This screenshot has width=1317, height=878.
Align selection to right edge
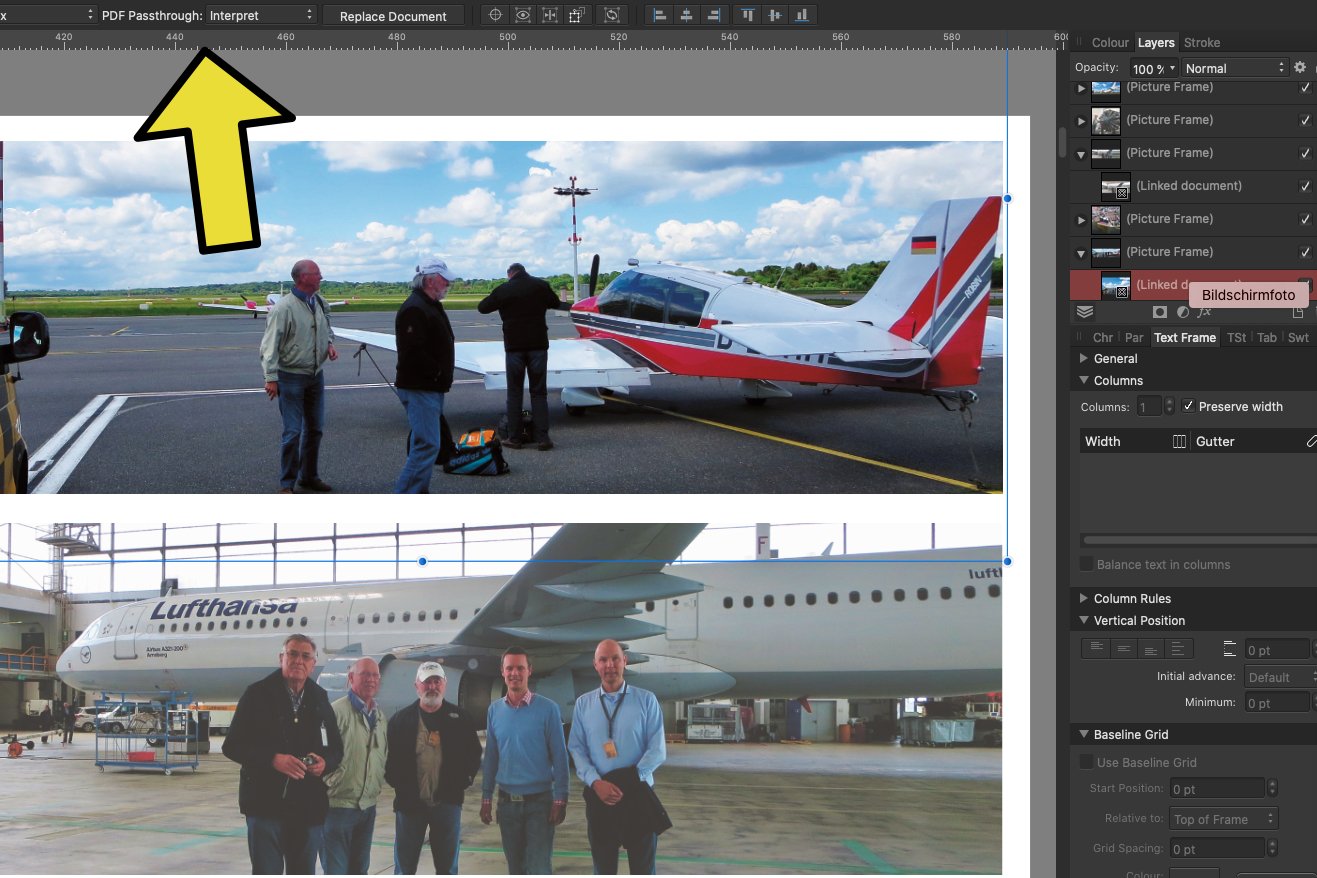tap(713, 15)
